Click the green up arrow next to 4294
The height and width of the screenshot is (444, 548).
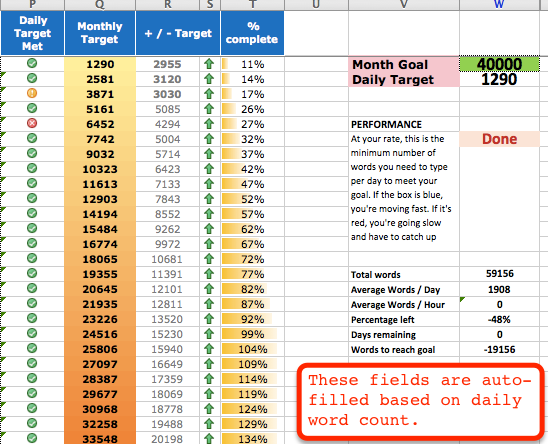(x=209, y=124)
